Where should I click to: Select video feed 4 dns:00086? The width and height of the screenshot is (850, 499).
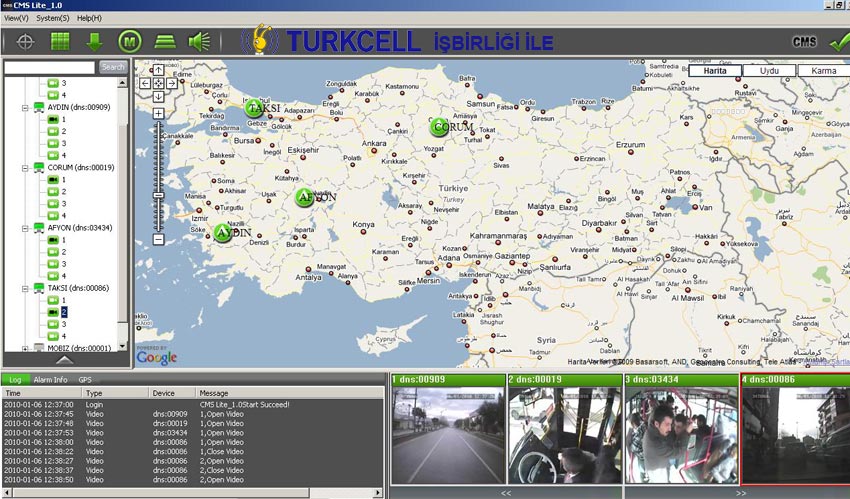pos(795,429)
